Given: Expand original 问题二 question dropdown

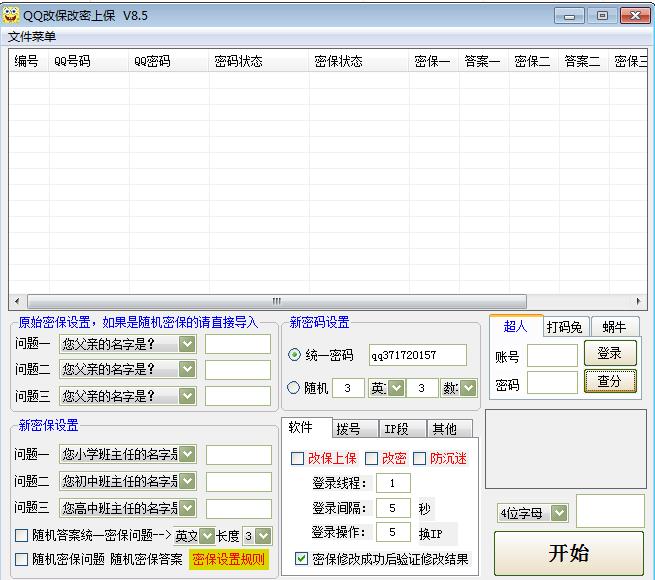Looking at the screenshot, I should pos(187,369).
